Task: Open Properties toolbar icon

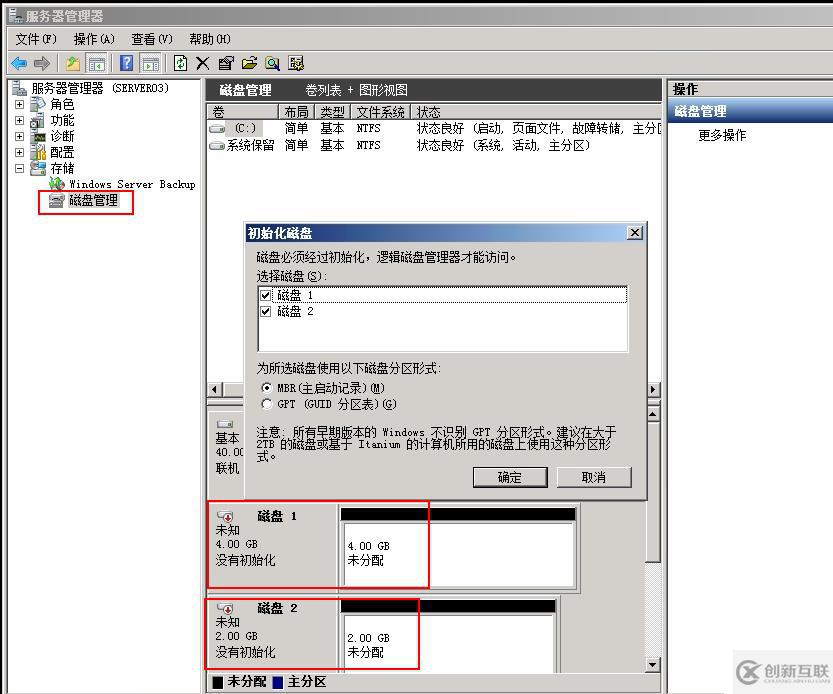Action: click(226, 64)
